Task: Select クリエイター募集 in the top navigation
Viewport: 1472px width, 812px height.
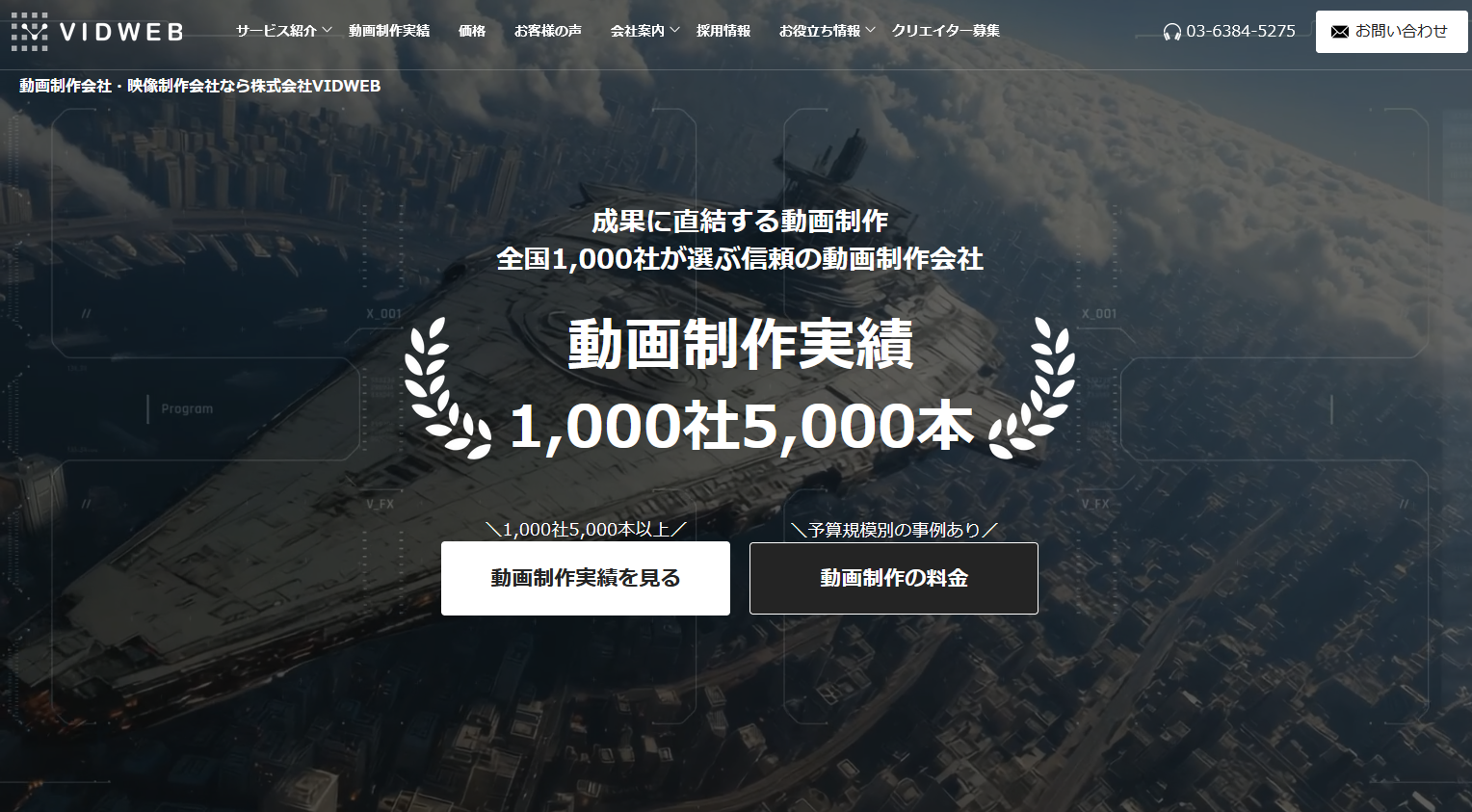Action: [946, 30]
